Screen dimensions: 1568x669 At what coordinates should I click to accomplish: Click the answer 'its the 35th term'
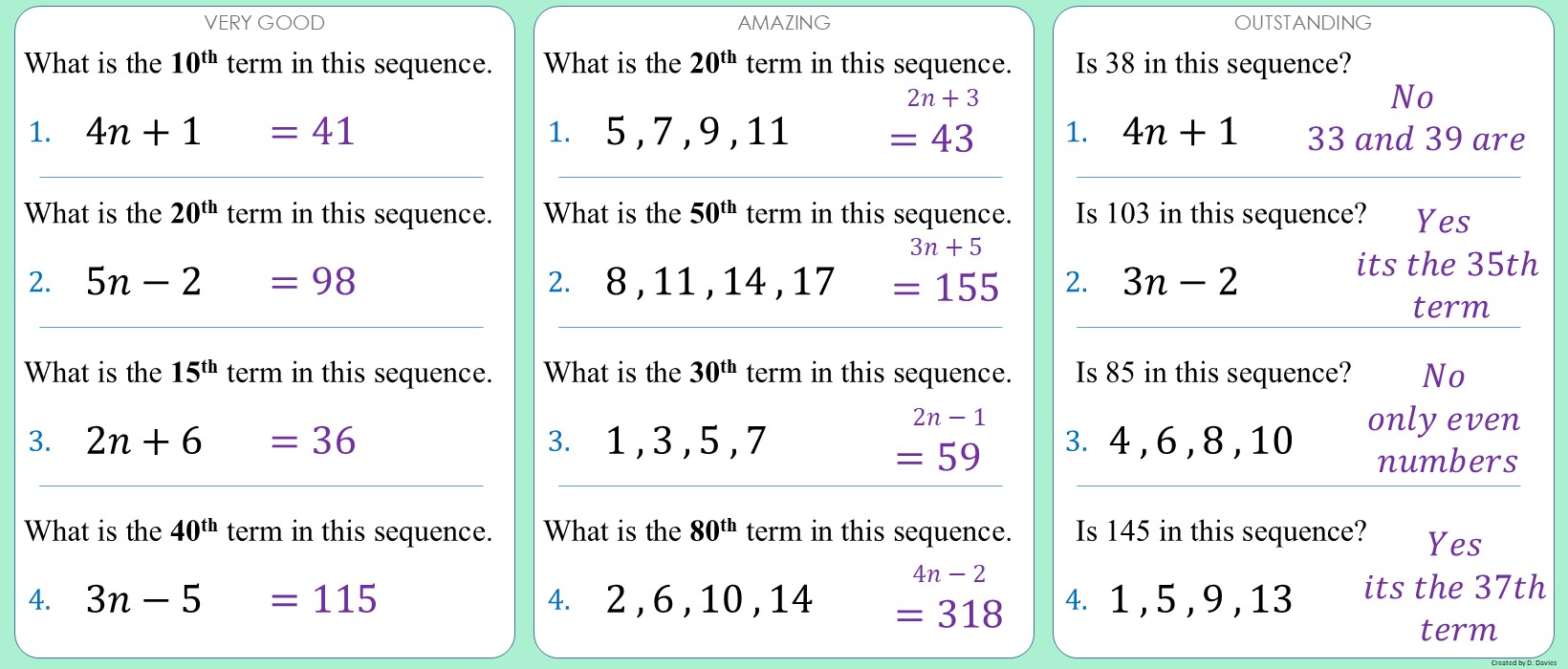pyautogui.click(x=1448, y=285)
